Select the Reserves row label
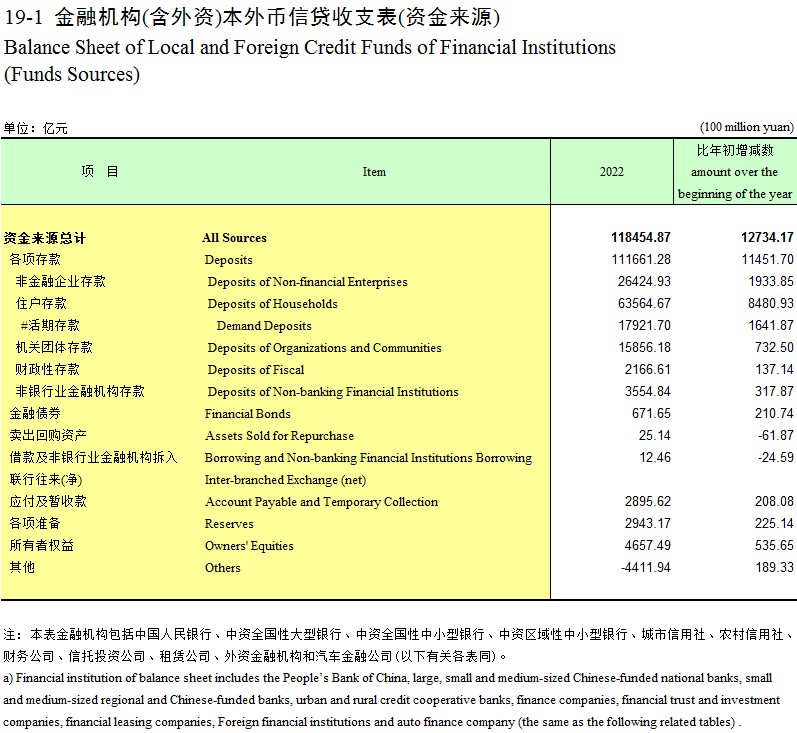This screenshot has height=733, width=797. [229, 524]
